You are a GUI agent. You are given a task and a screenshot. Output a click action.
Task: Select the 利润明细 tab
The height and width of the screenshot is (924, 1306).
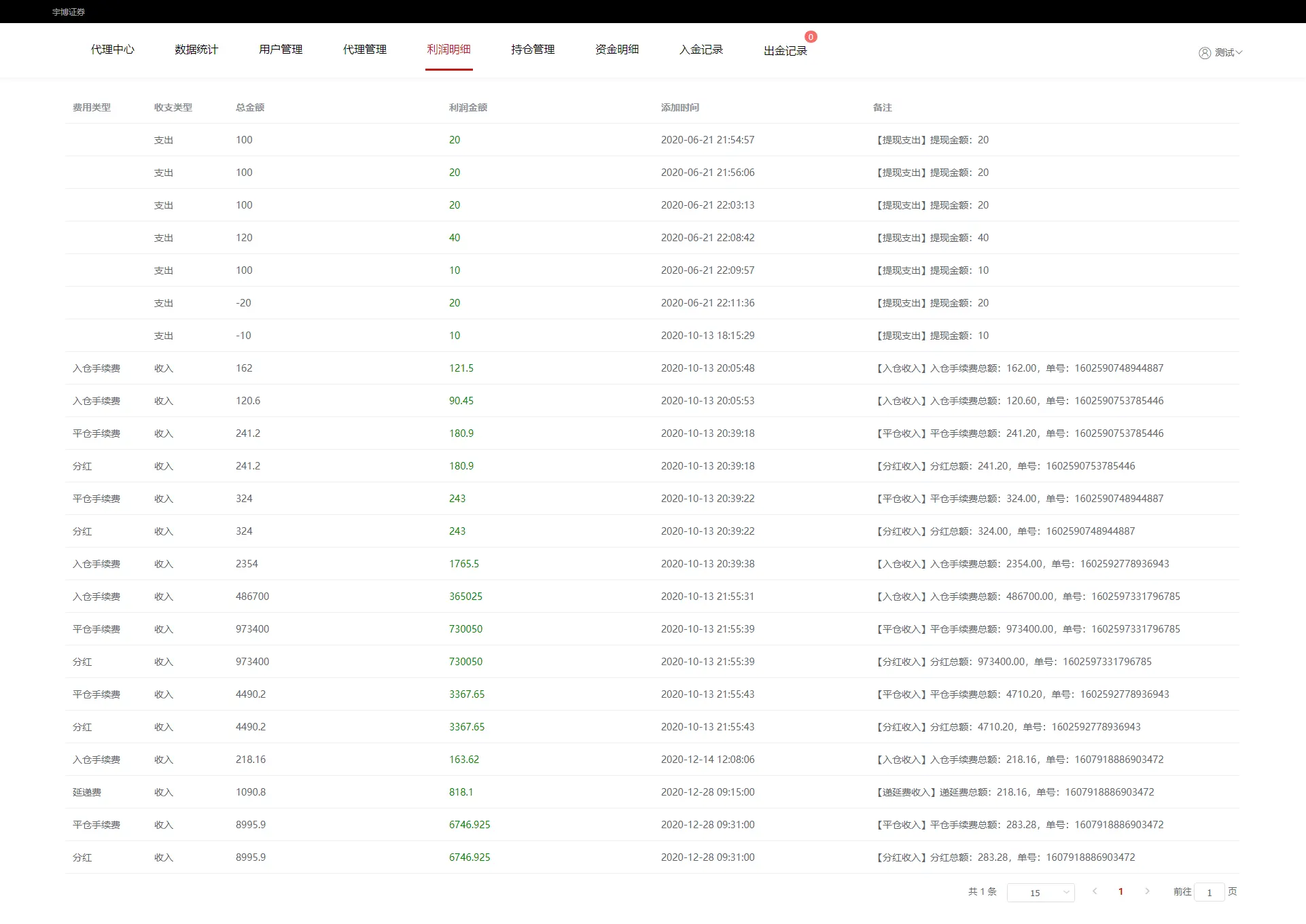[448, 50]
